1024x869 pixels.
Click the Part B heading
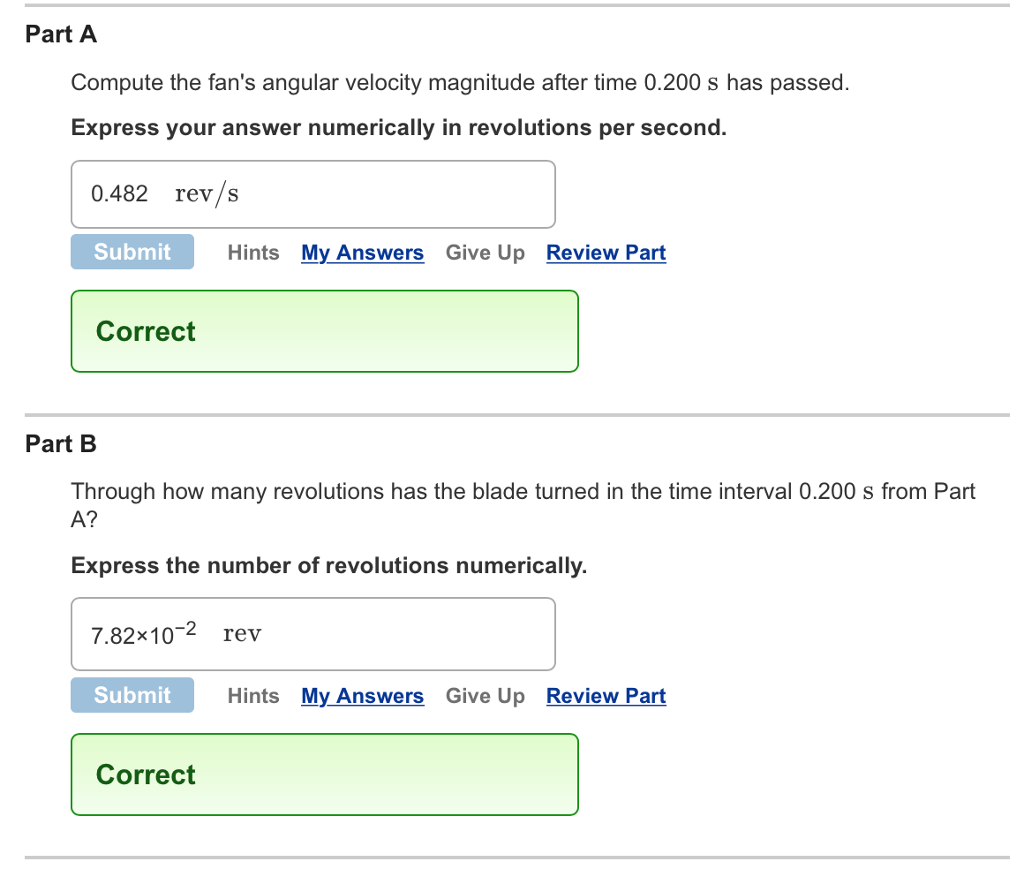click(61, 444)
